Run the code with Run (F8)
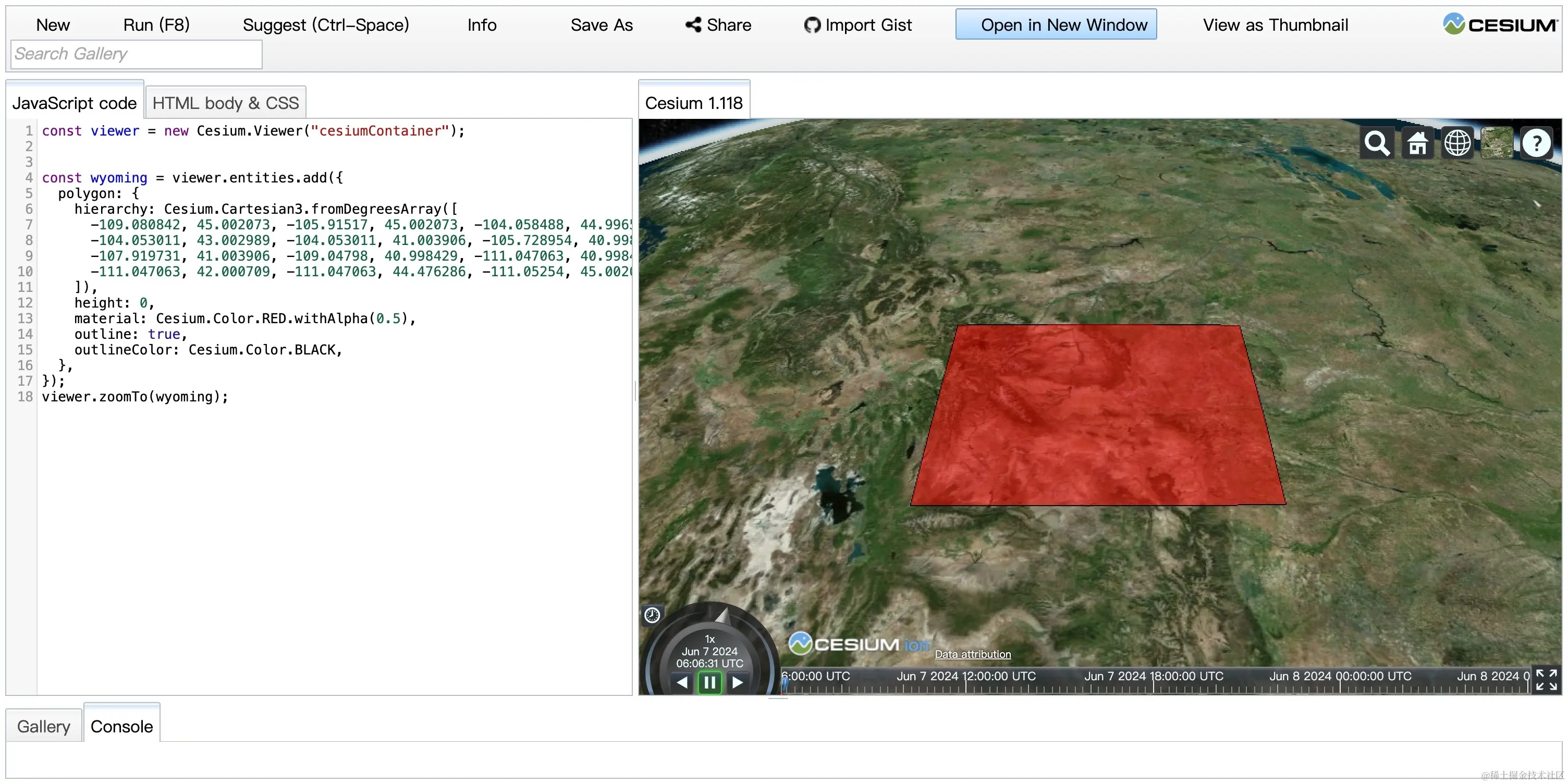The image size is (1568, 784). click(x=156, y=24)
